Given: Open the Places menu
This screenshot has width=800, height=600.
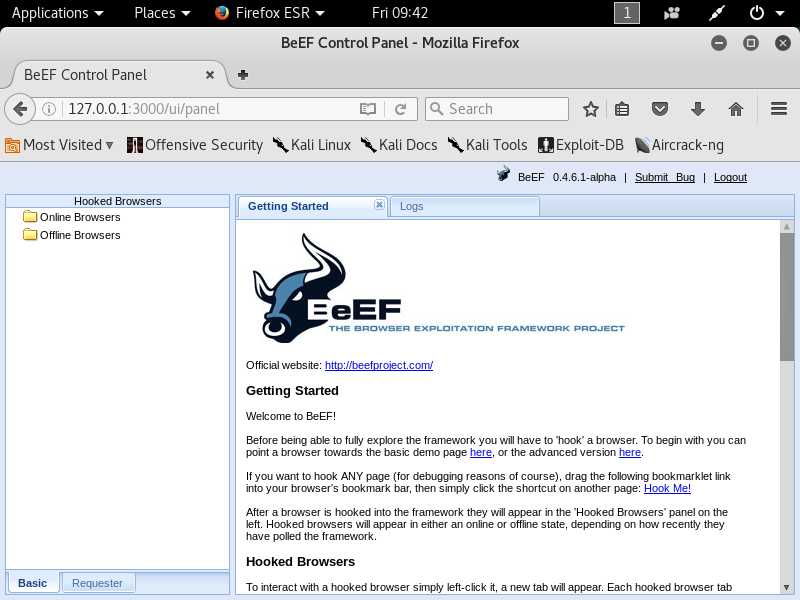Looking at the screenshot, I should [x=162, y=13].
